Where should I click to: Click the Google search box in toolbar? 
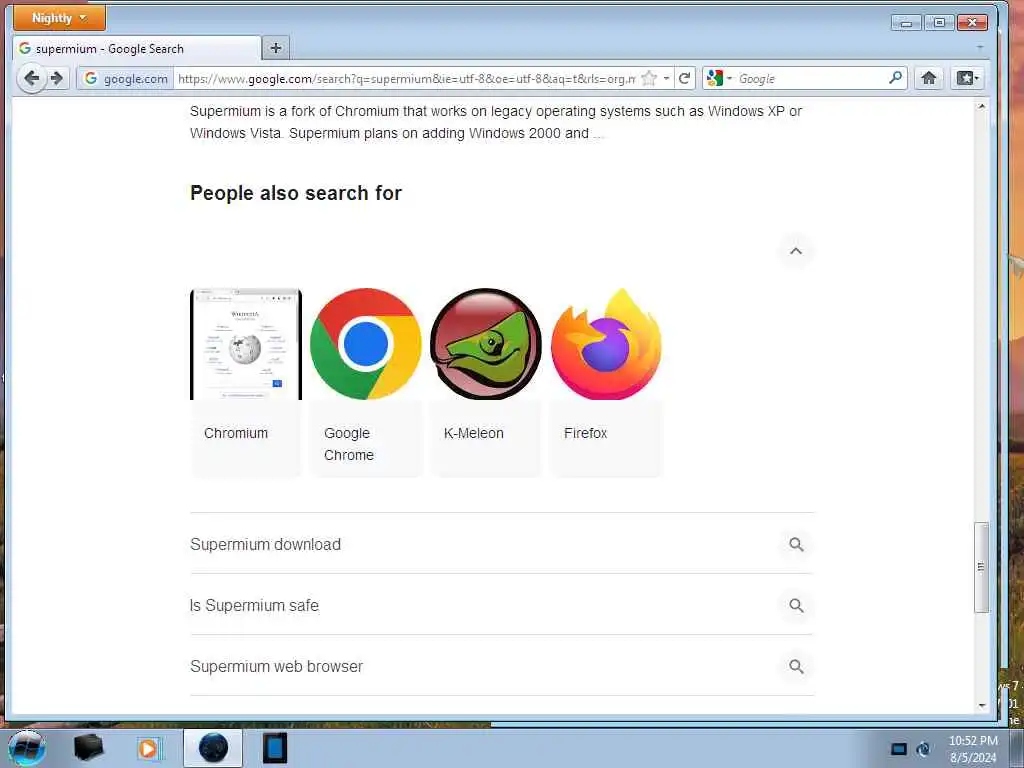click(x=810, y=78)
